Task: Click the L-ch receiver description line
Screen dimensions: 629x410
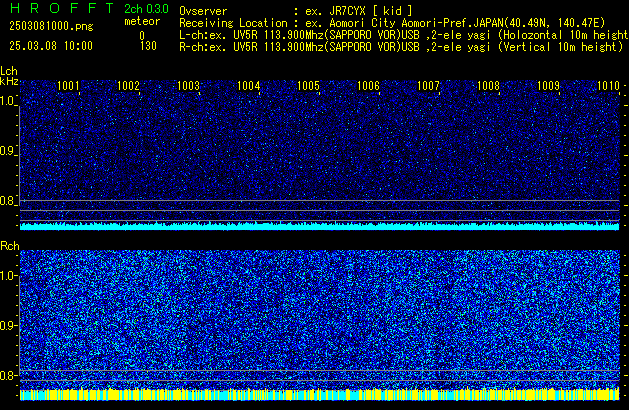Action: click(404, 35)
